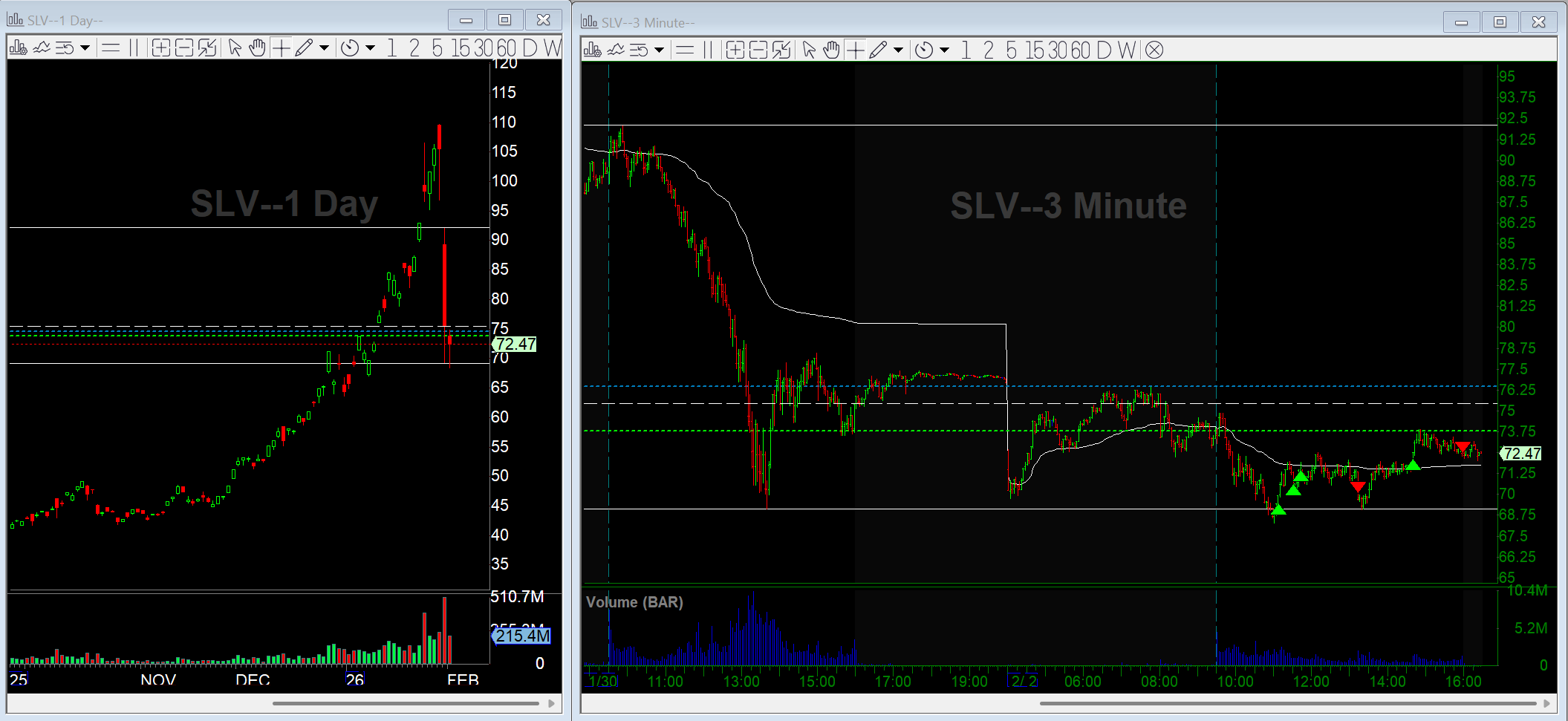Set 1 Day window to 30-minute interval
Image resolution: width=1568 pixels, height=721 pixels.
(484, 48)
